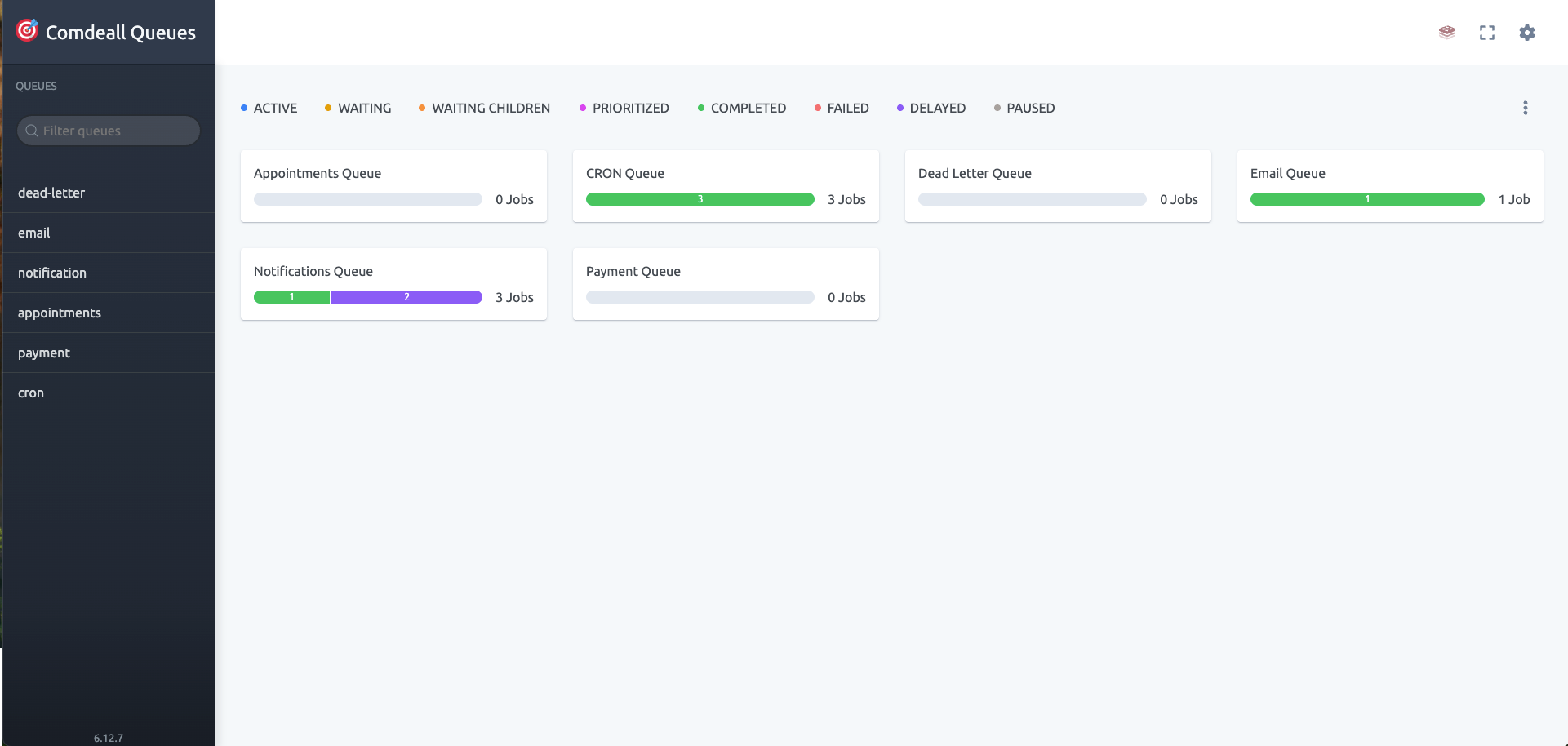
Task: Select the dead-letter queue in the sidebar
Action: click(x=51, y=193)
